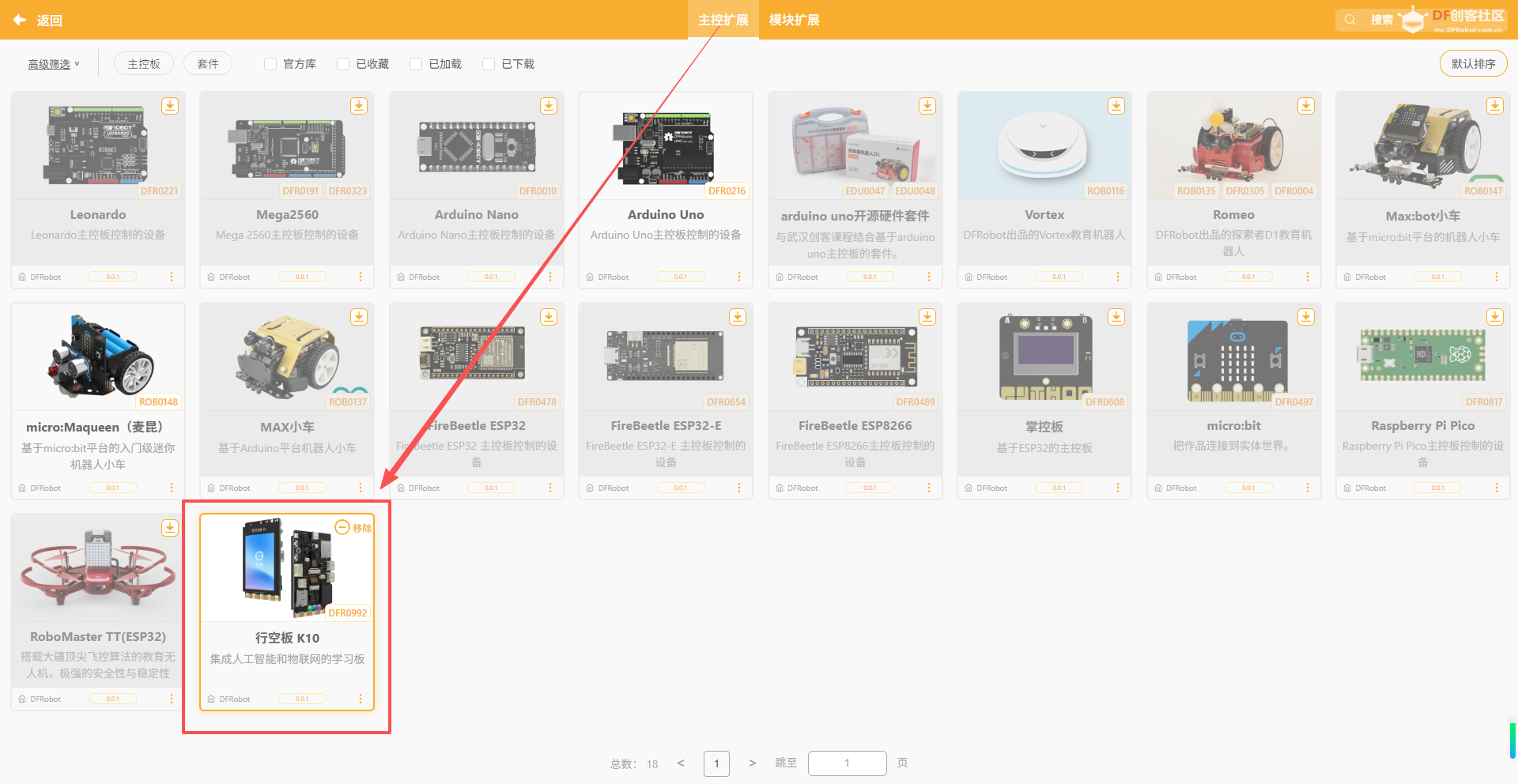The height and width of the screenshot is (784, 1518).
Task: Switch to the 模块扩展 tab
Action: [x=794, y=20]
